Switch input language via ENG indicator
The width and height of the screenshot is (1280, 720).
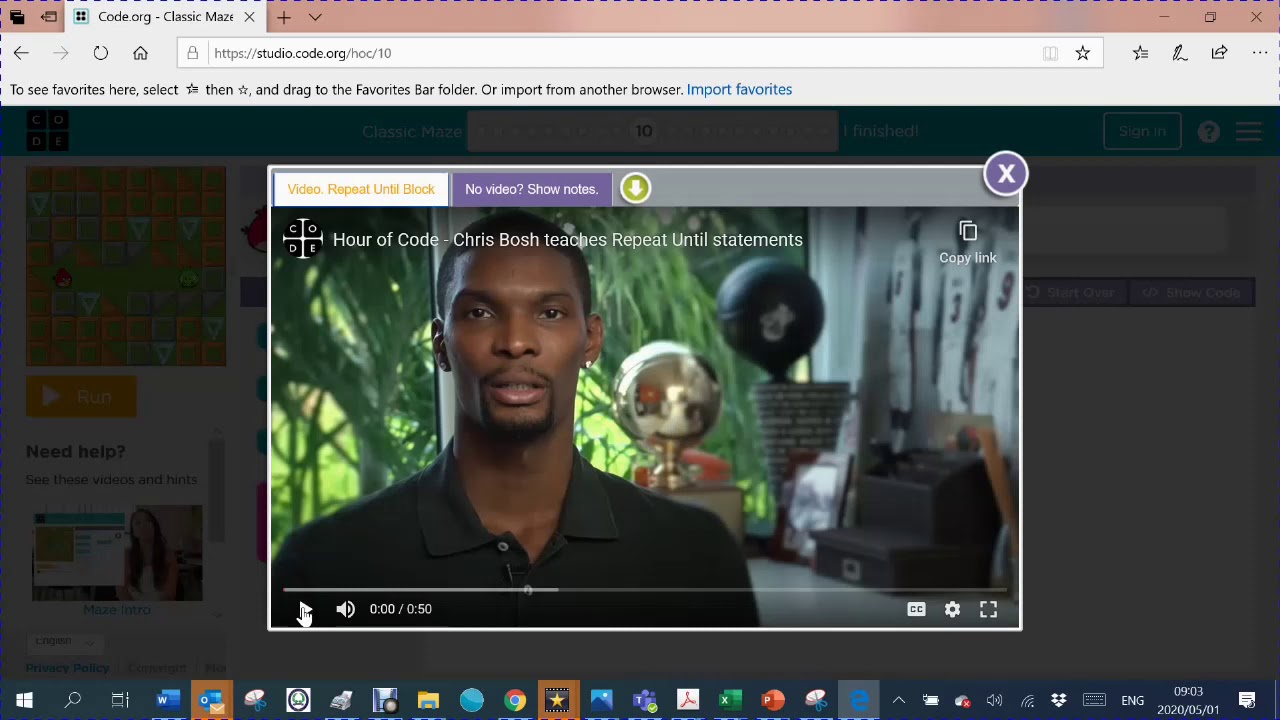pyautogui.click(x=1132, y=700)
